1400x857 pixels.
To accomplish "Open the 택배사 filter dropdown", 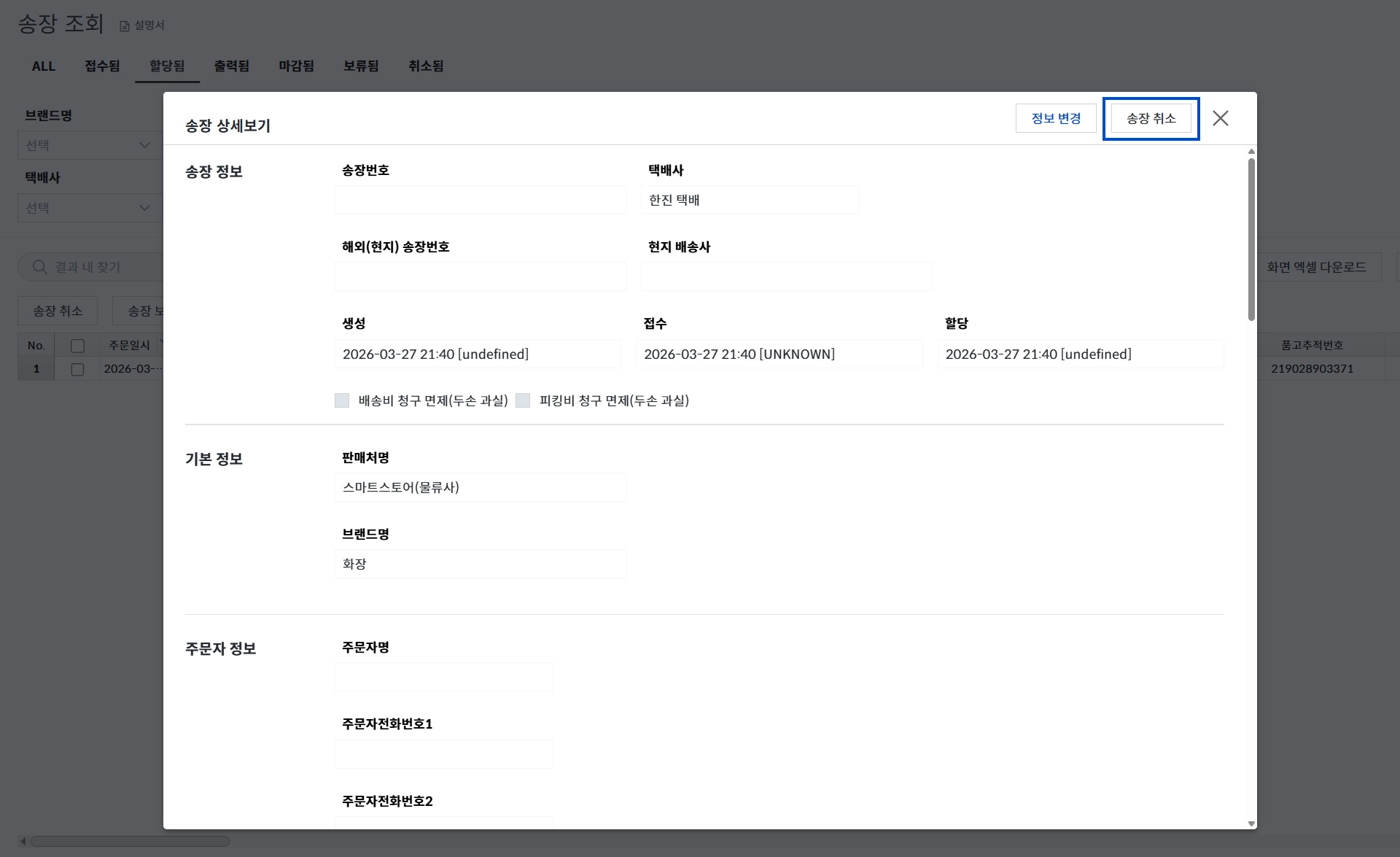I will [x=87, y=208].
